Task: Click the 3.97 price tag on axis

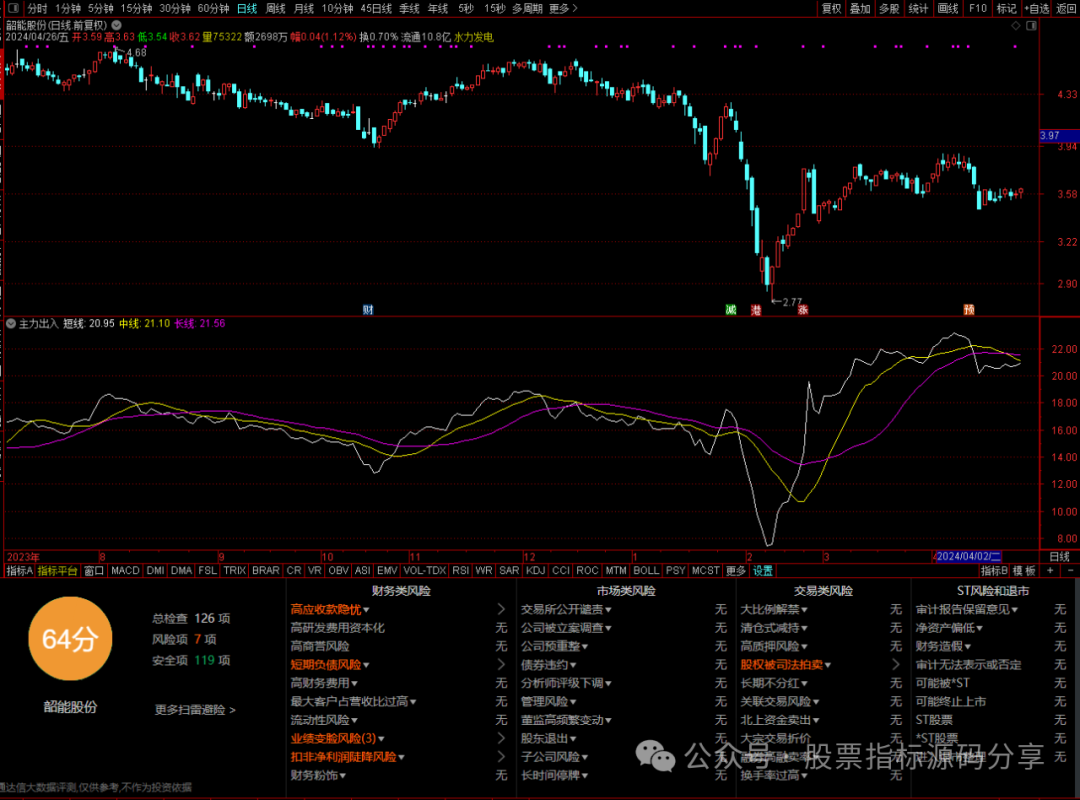Action: tap(1059, 136)
